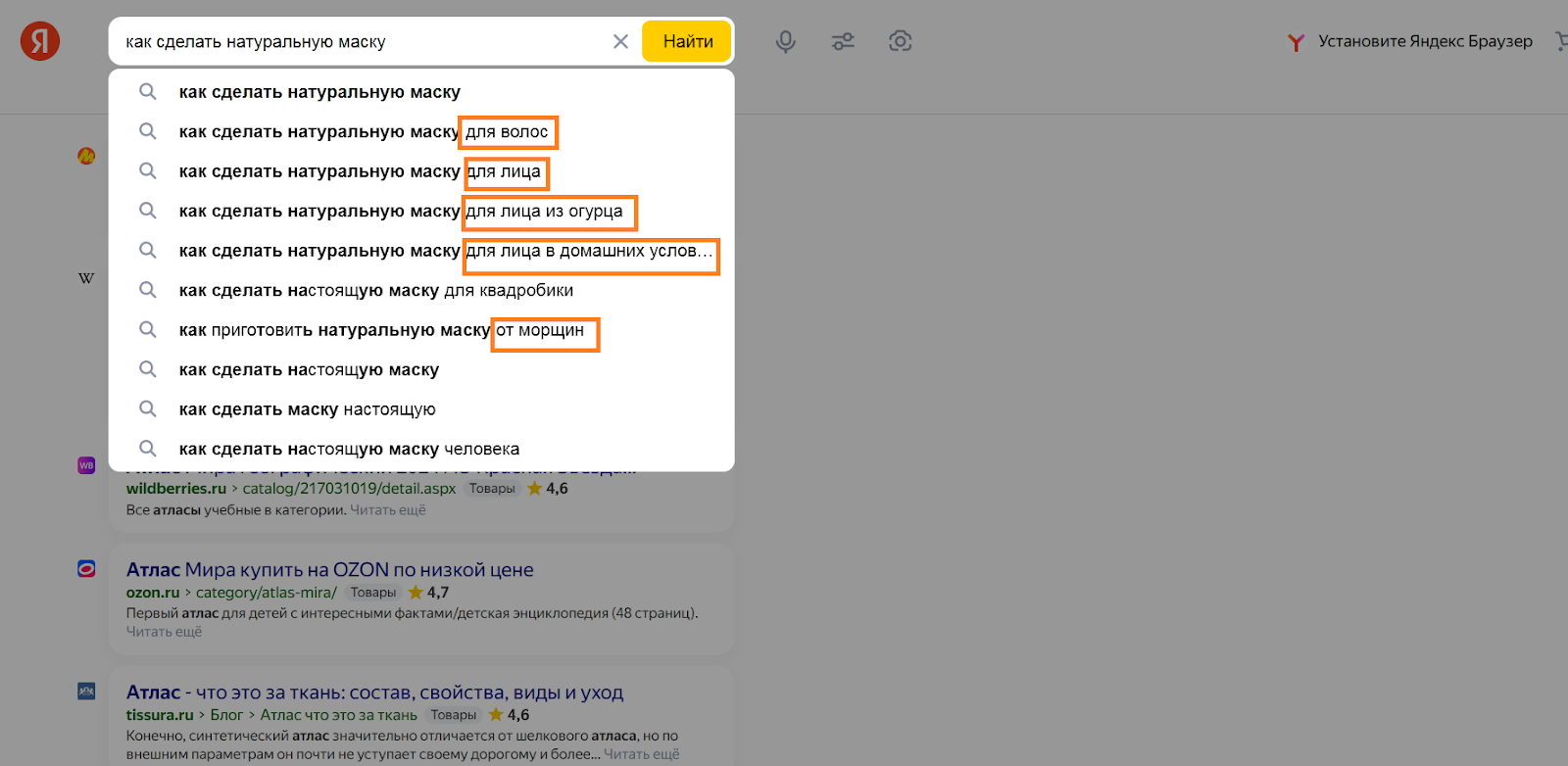The width and height of the screenshot is (1568, 766).
Task: Click Читать ещё in Ozon snippet
Action: click(164, 632)
